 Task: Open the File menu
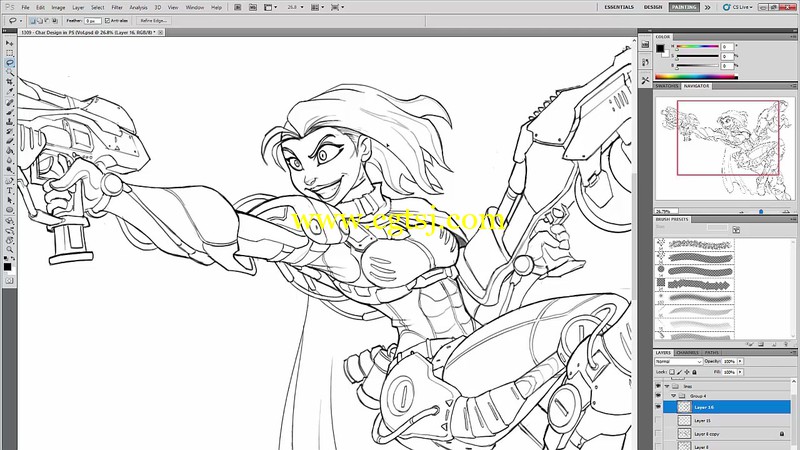[25, 8]
